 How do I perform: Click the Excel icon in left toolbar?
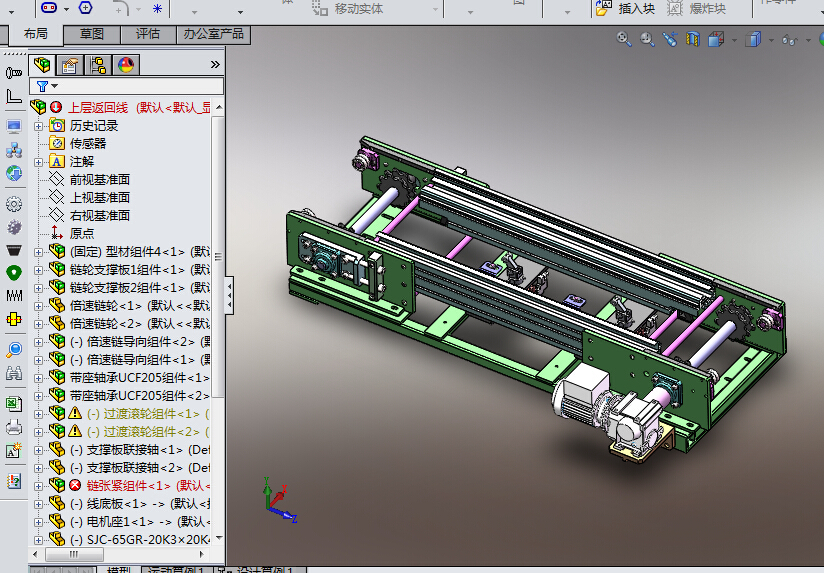[14, 404]
